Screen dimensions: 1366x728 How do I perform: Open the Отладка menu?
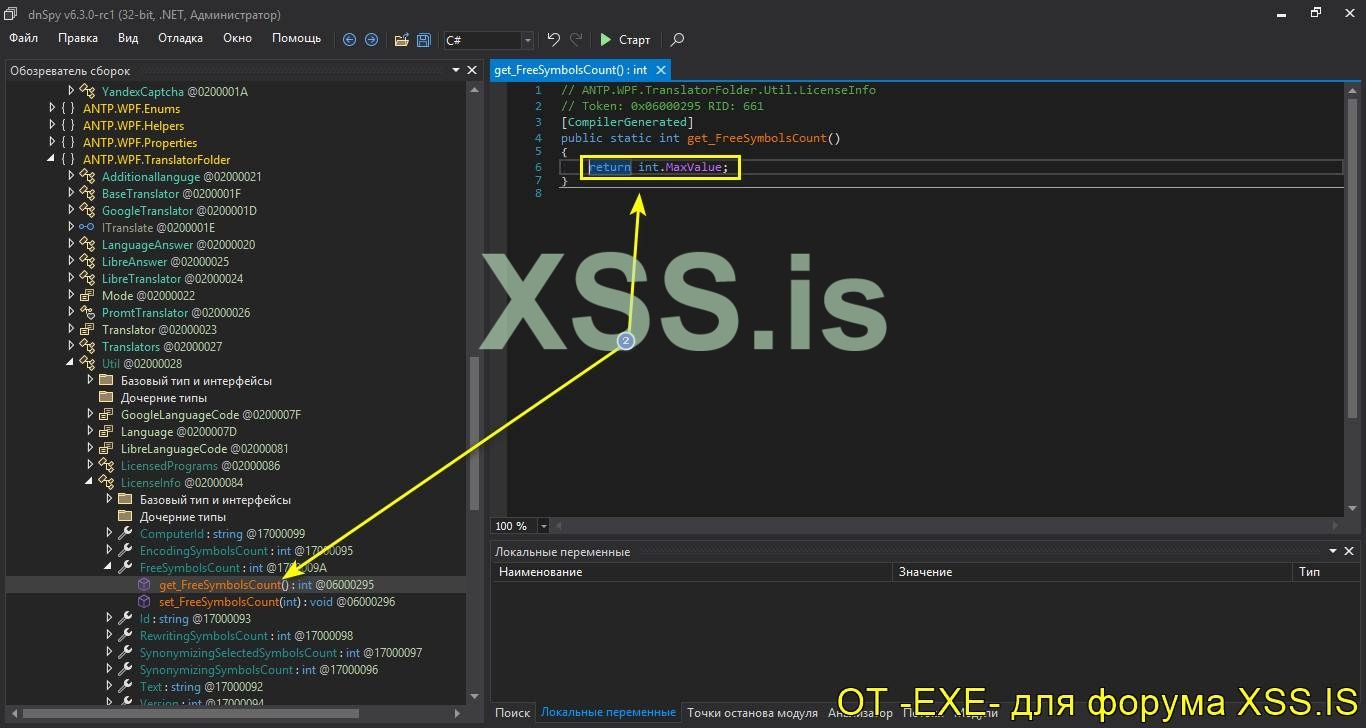pos(180,38)
